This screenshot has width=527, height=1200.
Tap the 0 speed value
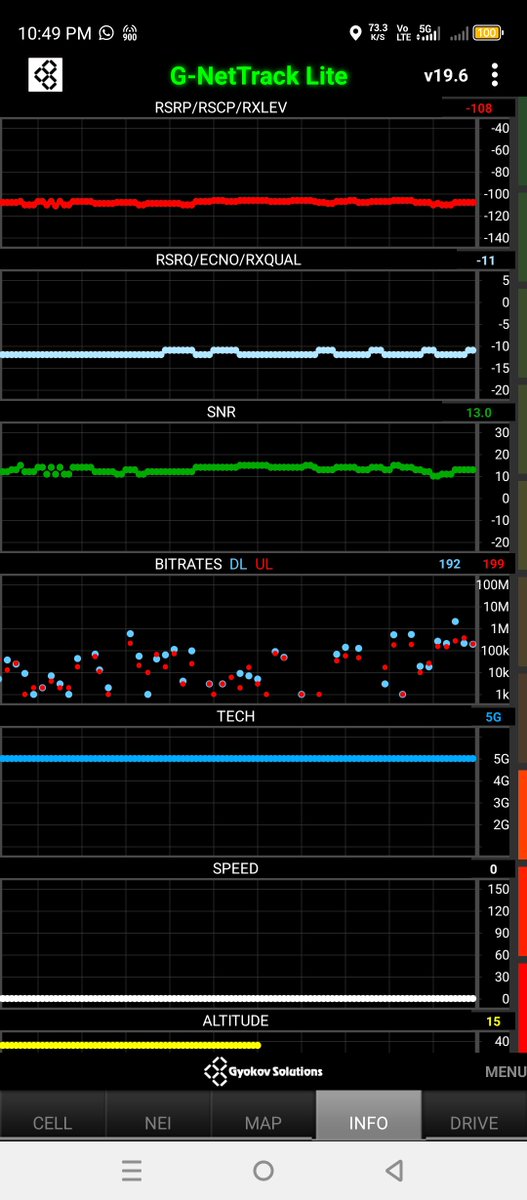494,869
